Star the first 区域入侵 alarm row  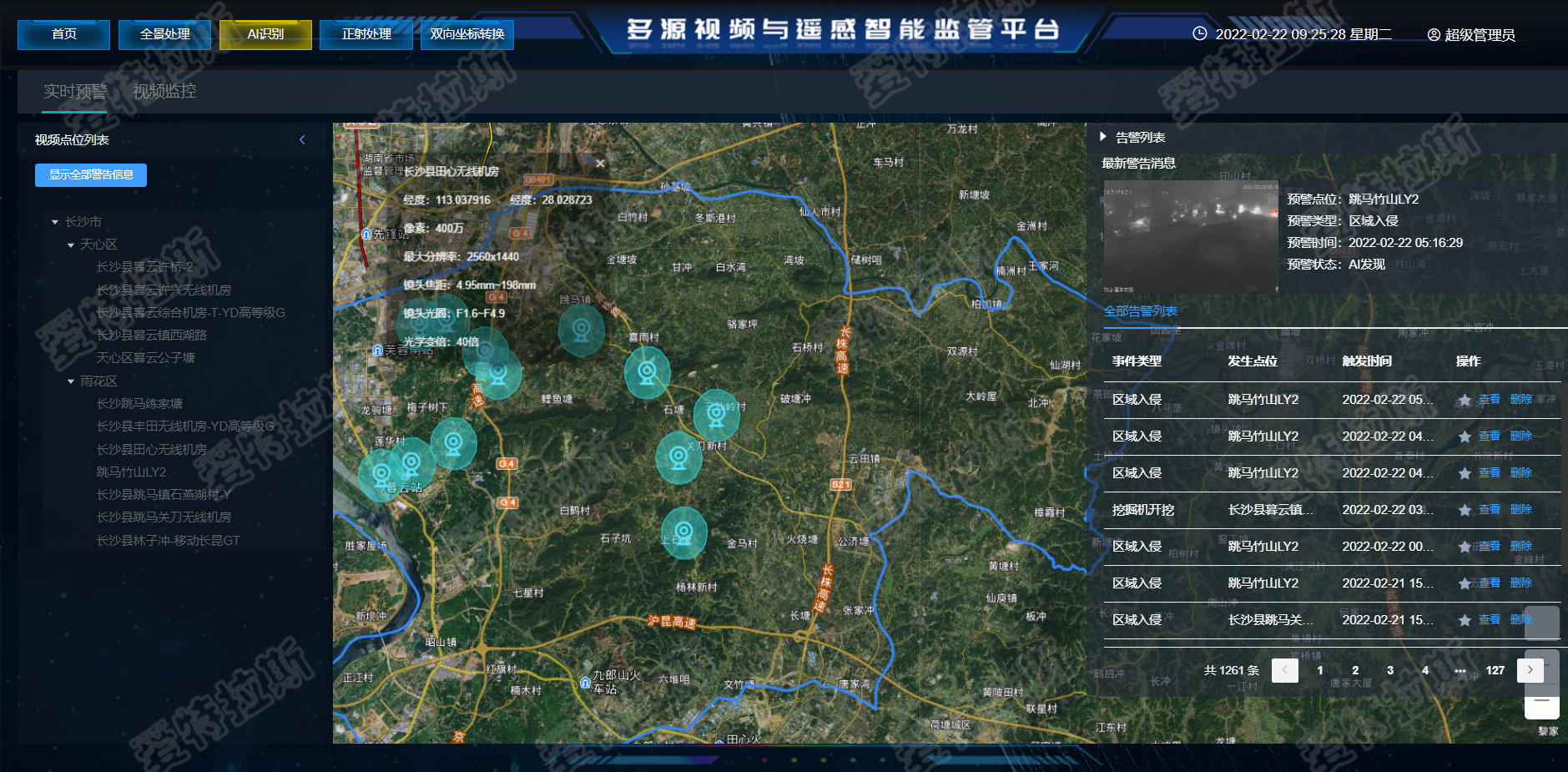pos(1465,400)
